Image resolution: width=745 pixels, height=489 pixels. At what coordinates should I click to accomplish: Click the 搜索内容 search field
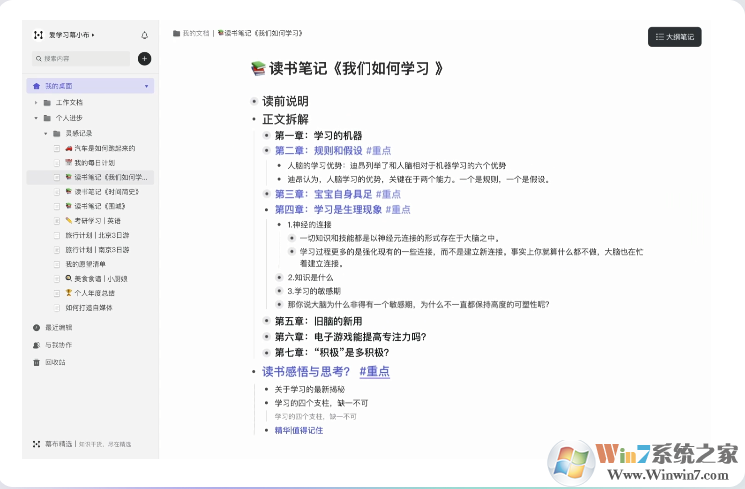point(80,59)
